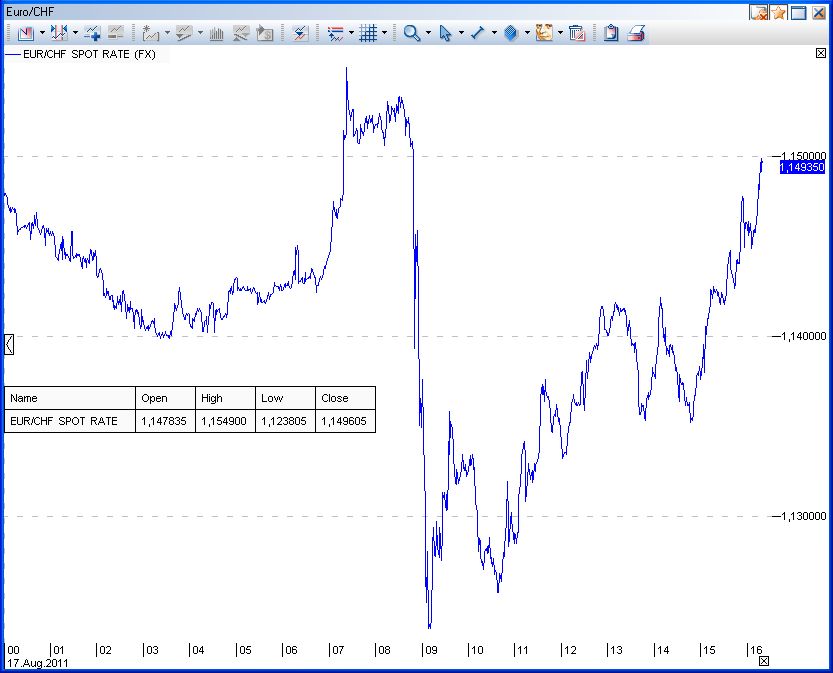Select the pointer cursor tool
Image resolution: width=833 pixels, height=673 pixels.
tap(445, 33)
